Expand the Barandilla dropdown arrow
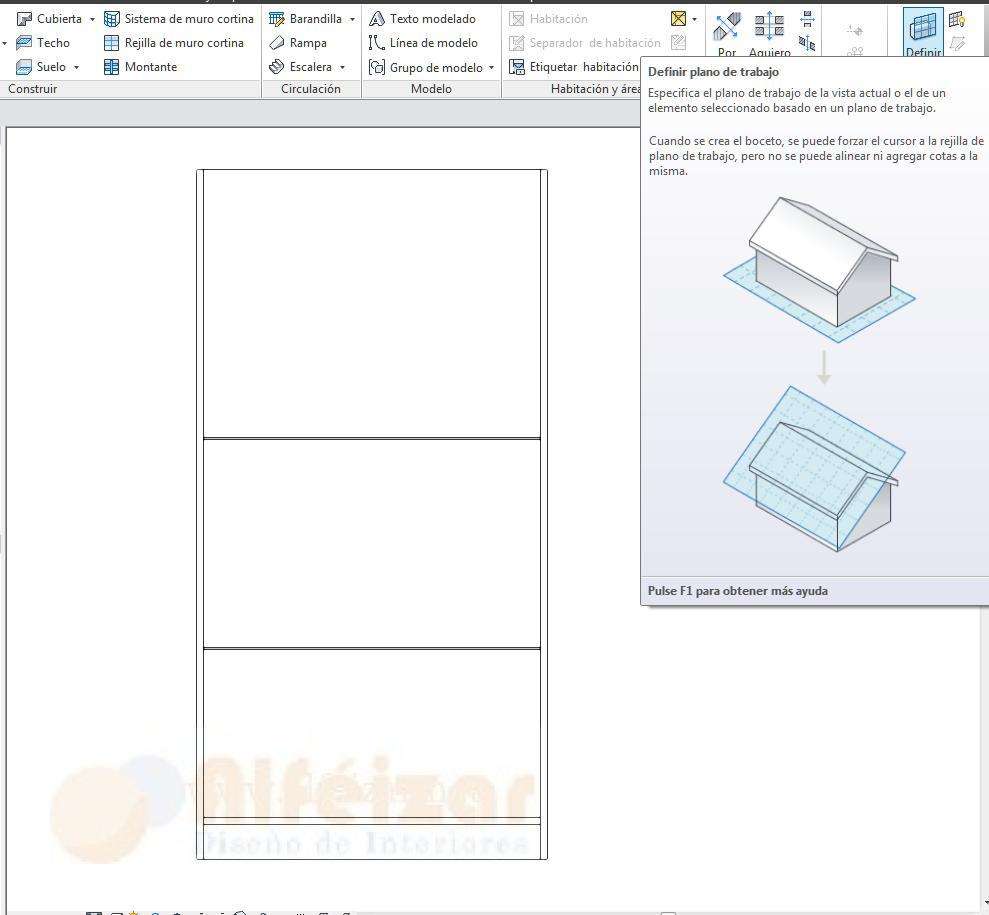The width and height of the screenshot is (989, 915). click(352, 19)
